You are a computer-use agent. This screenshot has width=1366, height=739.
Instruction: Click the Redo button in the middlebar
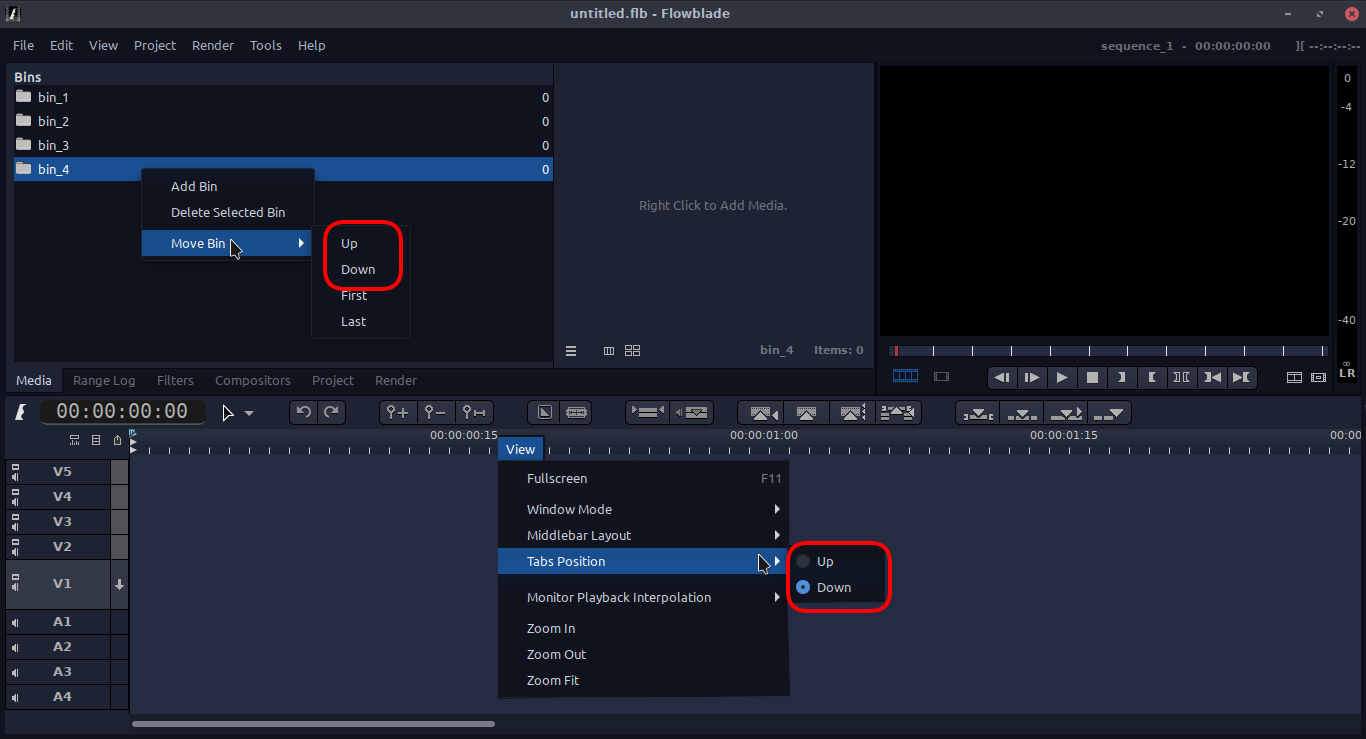[332, 412]
